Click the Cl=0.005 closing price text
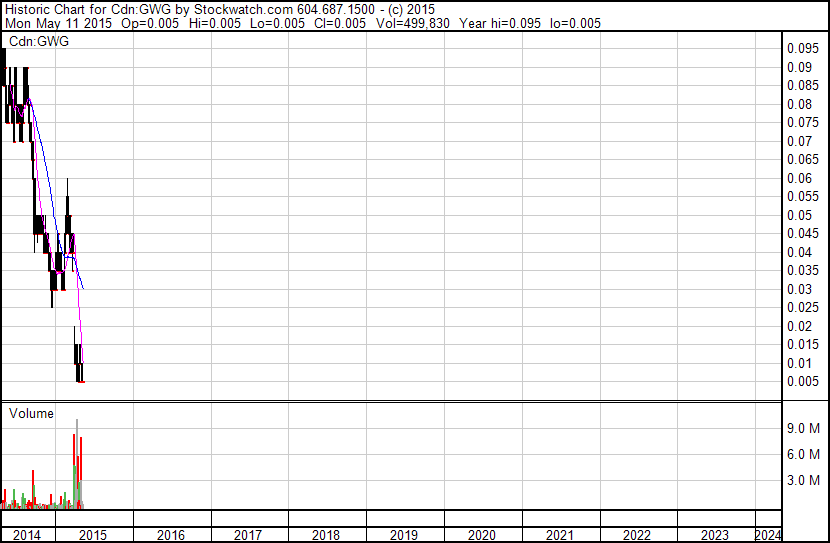The width and height of the screenshot is (830, 543). click(339, 23)
